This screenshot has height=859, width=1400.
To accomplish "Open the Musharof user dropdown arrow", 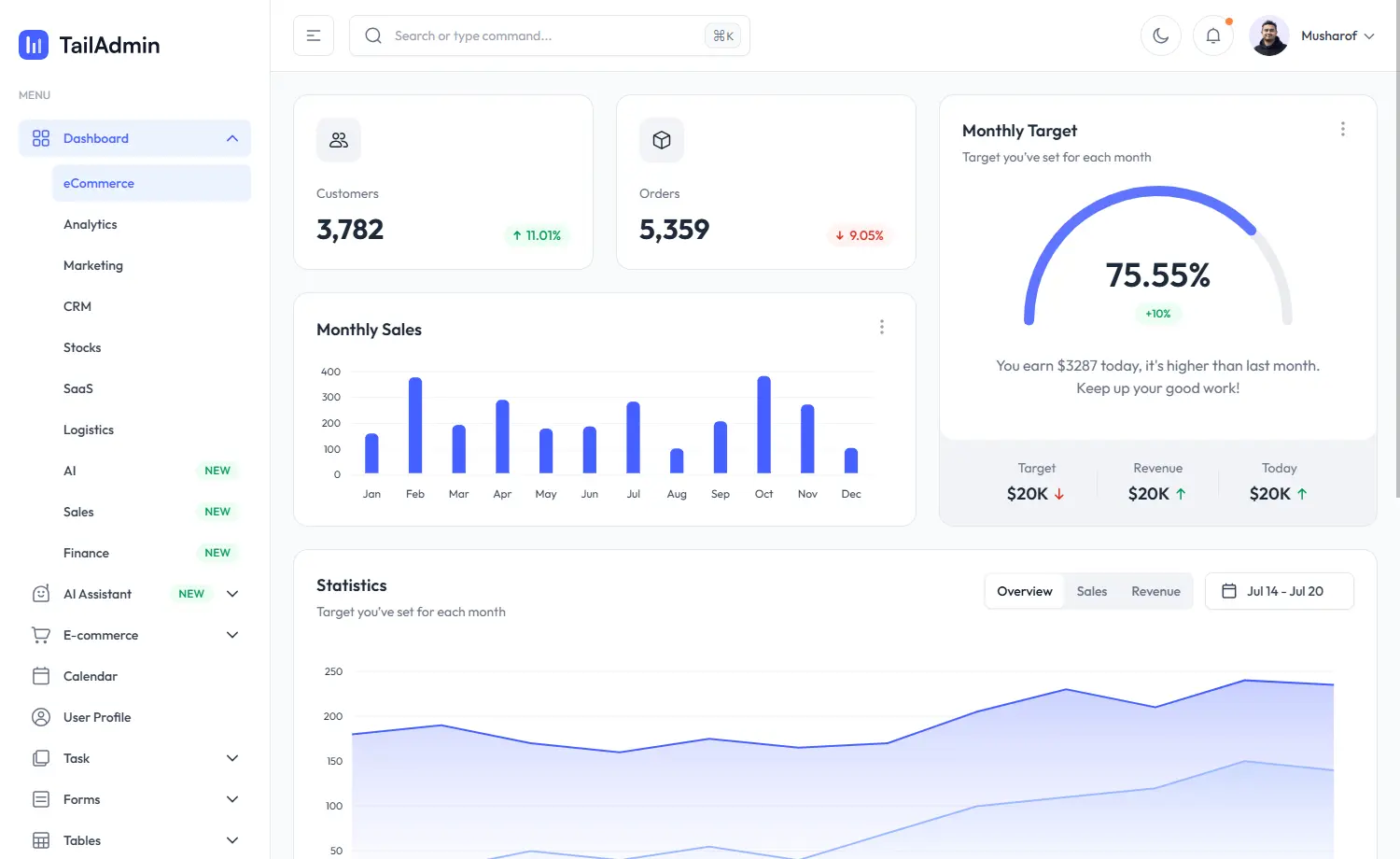I will [1369, 36].
